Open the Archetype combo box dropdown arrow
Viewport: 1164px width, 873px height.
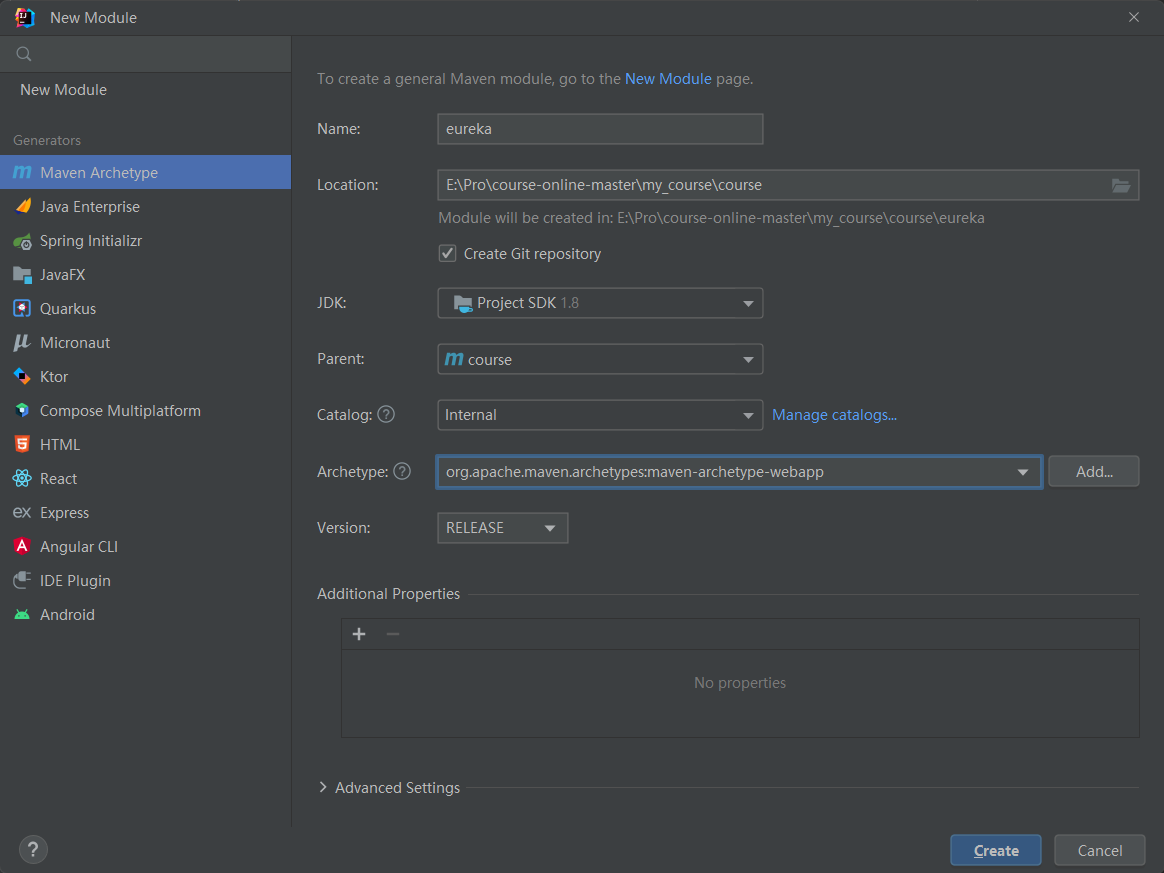coord(1022,472)
